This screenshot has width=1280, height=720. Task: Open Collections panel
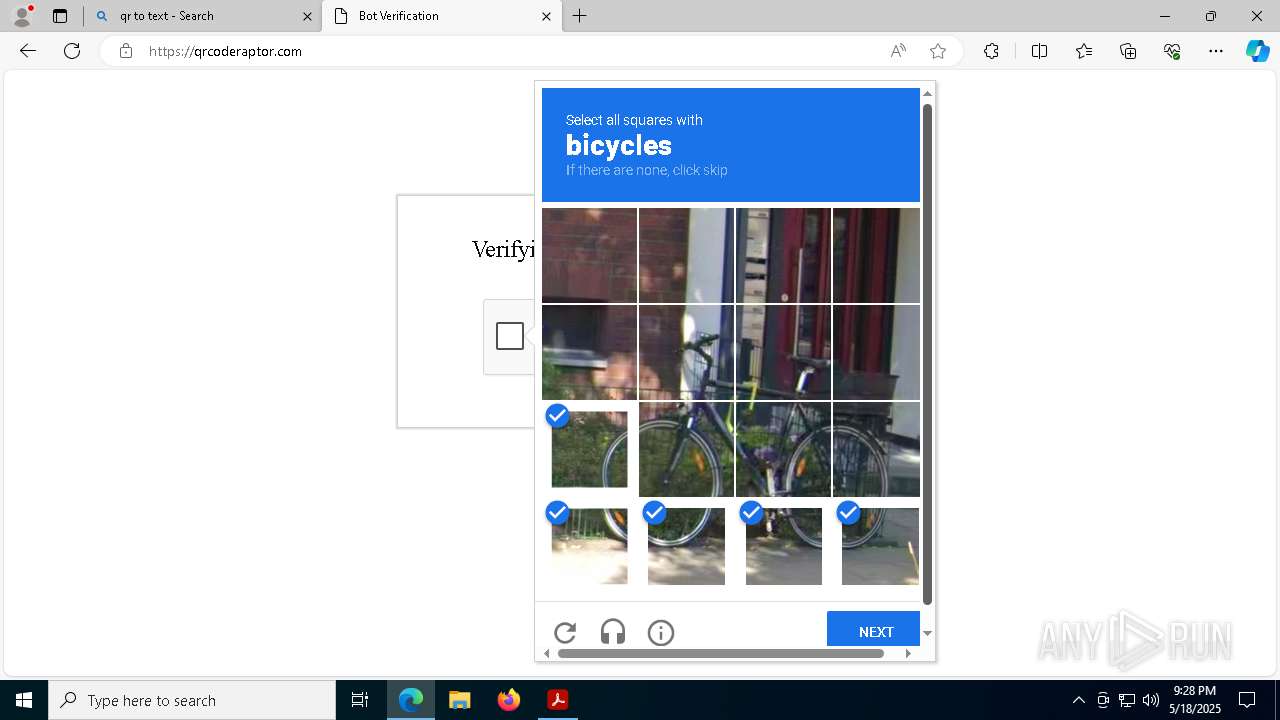tap(1128, 51)
